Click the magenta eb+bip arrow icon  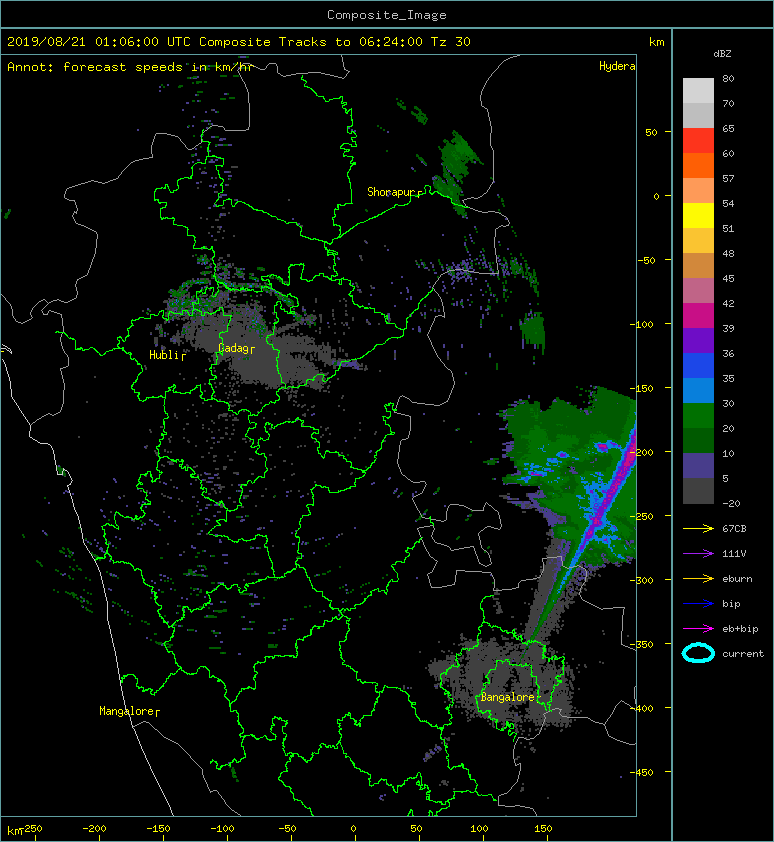698,629
